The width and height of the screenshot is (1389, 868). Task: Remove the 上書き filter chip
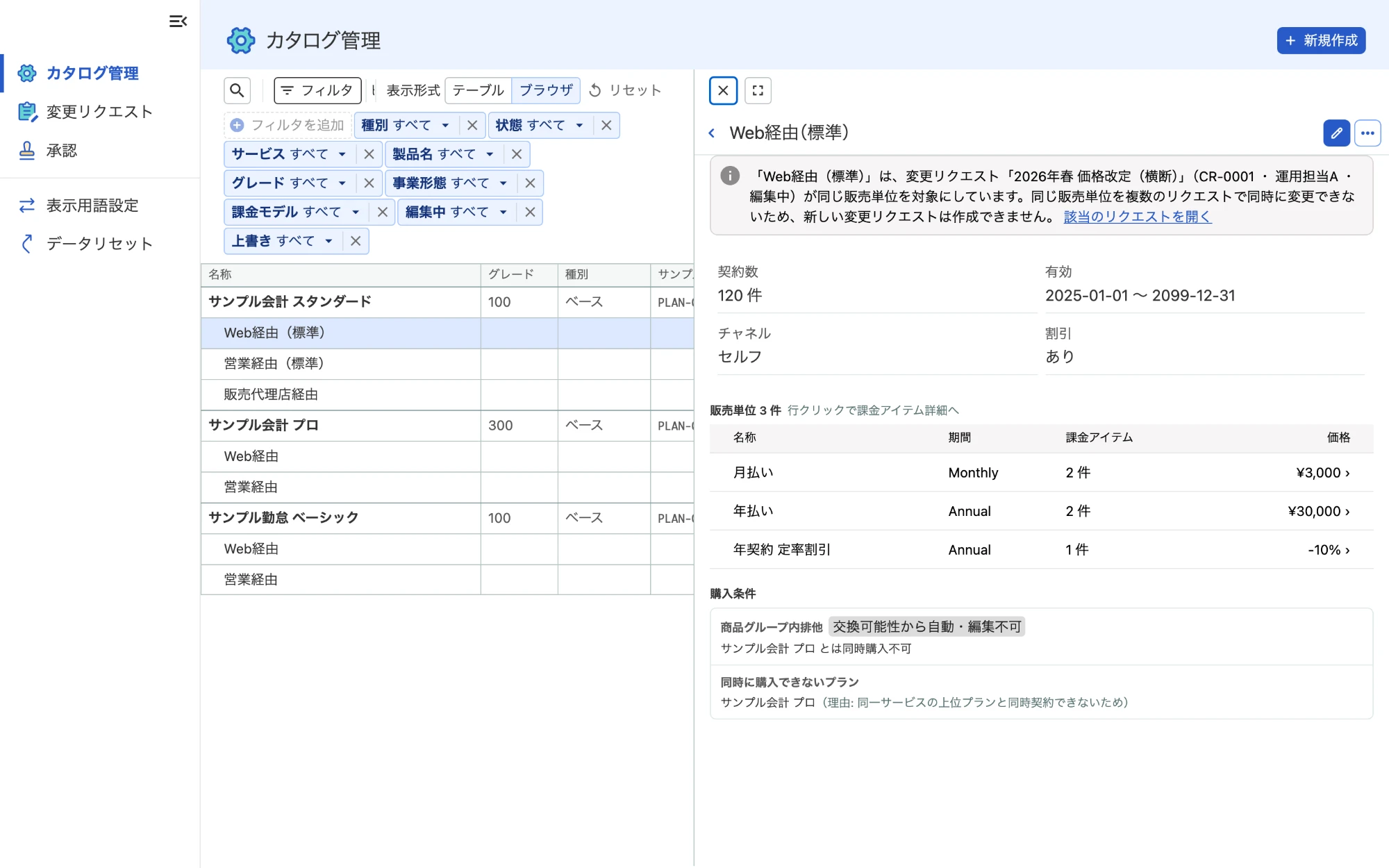pyautogui.click(x=356, y=241)
